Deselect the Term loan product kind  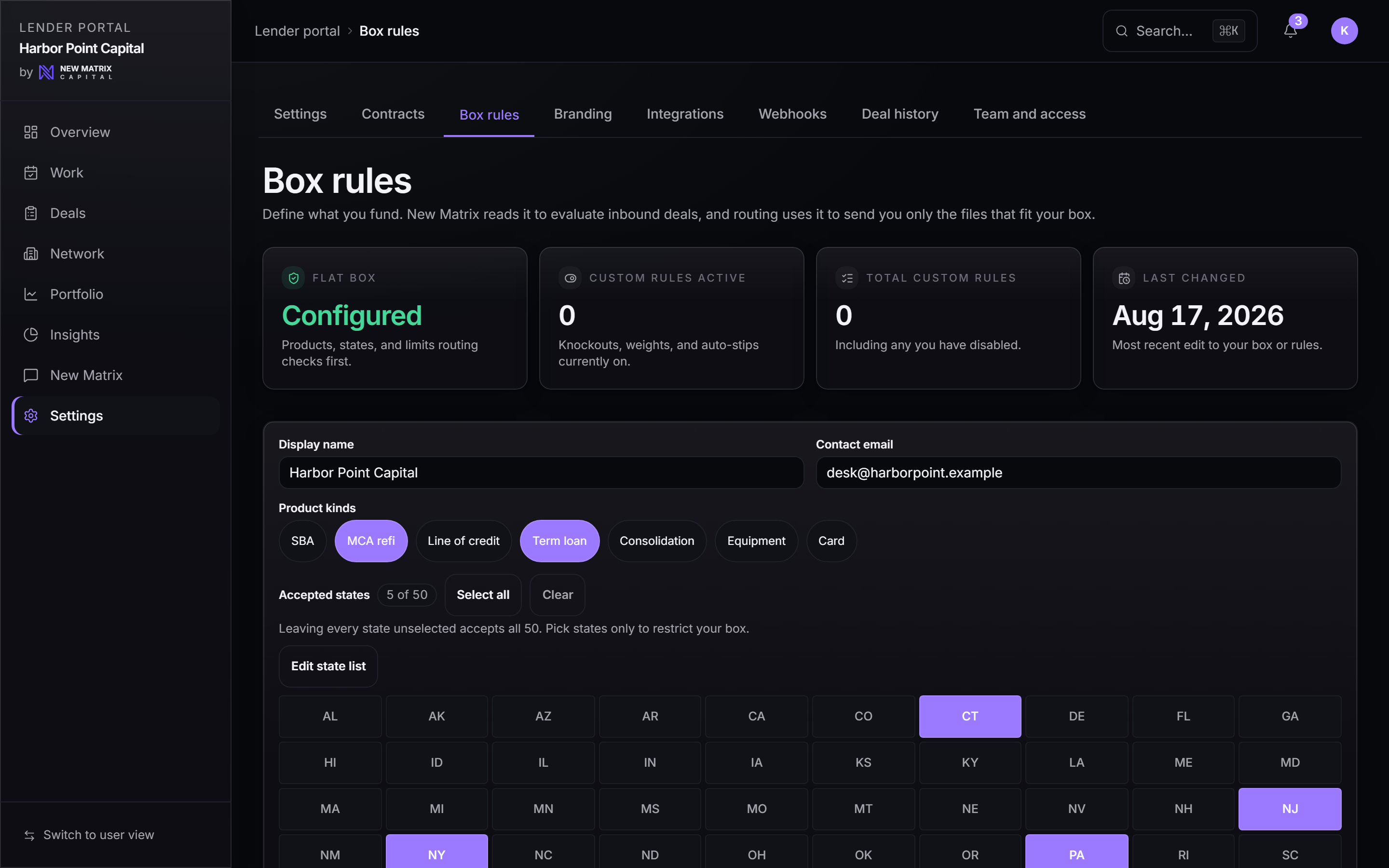coord(559,541)
